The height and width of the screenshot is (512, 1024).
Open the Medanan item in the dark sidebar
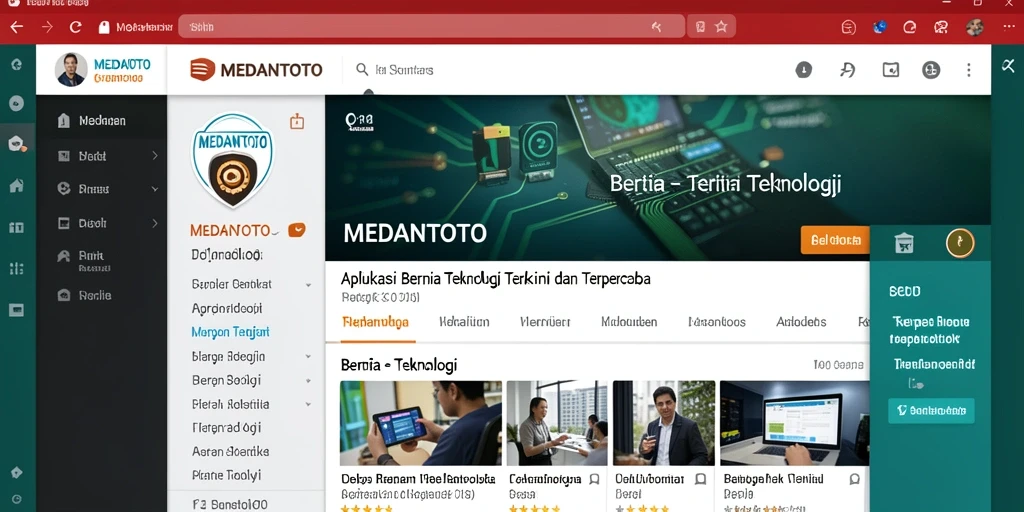[101, 121]
